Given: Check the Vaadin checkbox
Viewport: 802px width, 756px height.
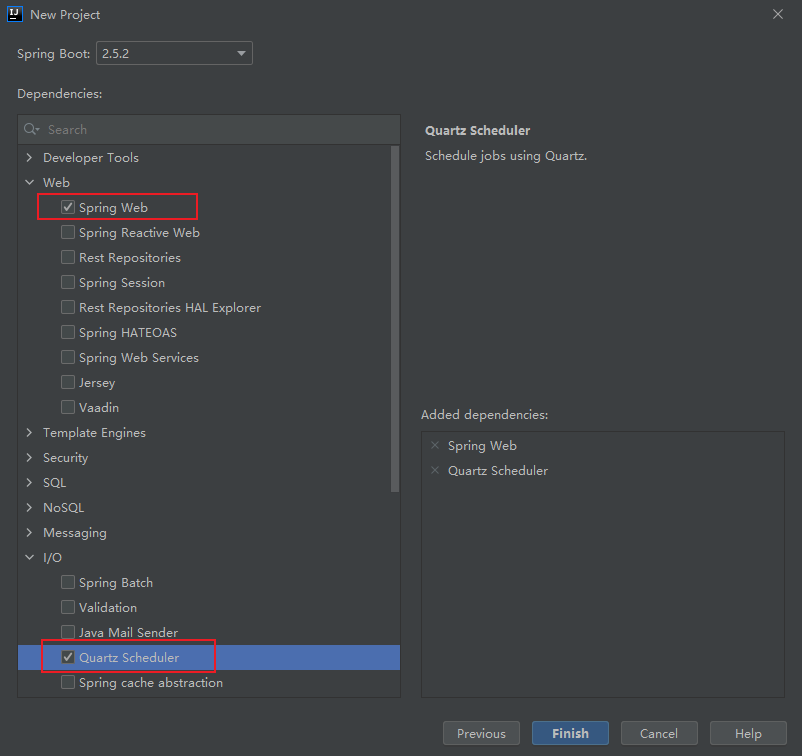Looking at the screenshot, I should click(68, 407).
